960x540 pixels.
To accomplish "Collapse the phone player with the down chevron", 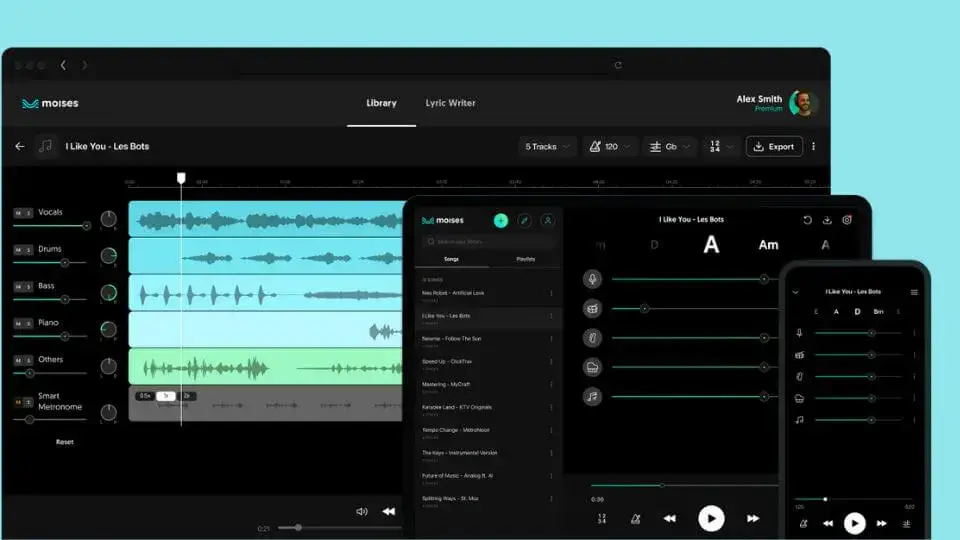I will [x=795, y=292].
